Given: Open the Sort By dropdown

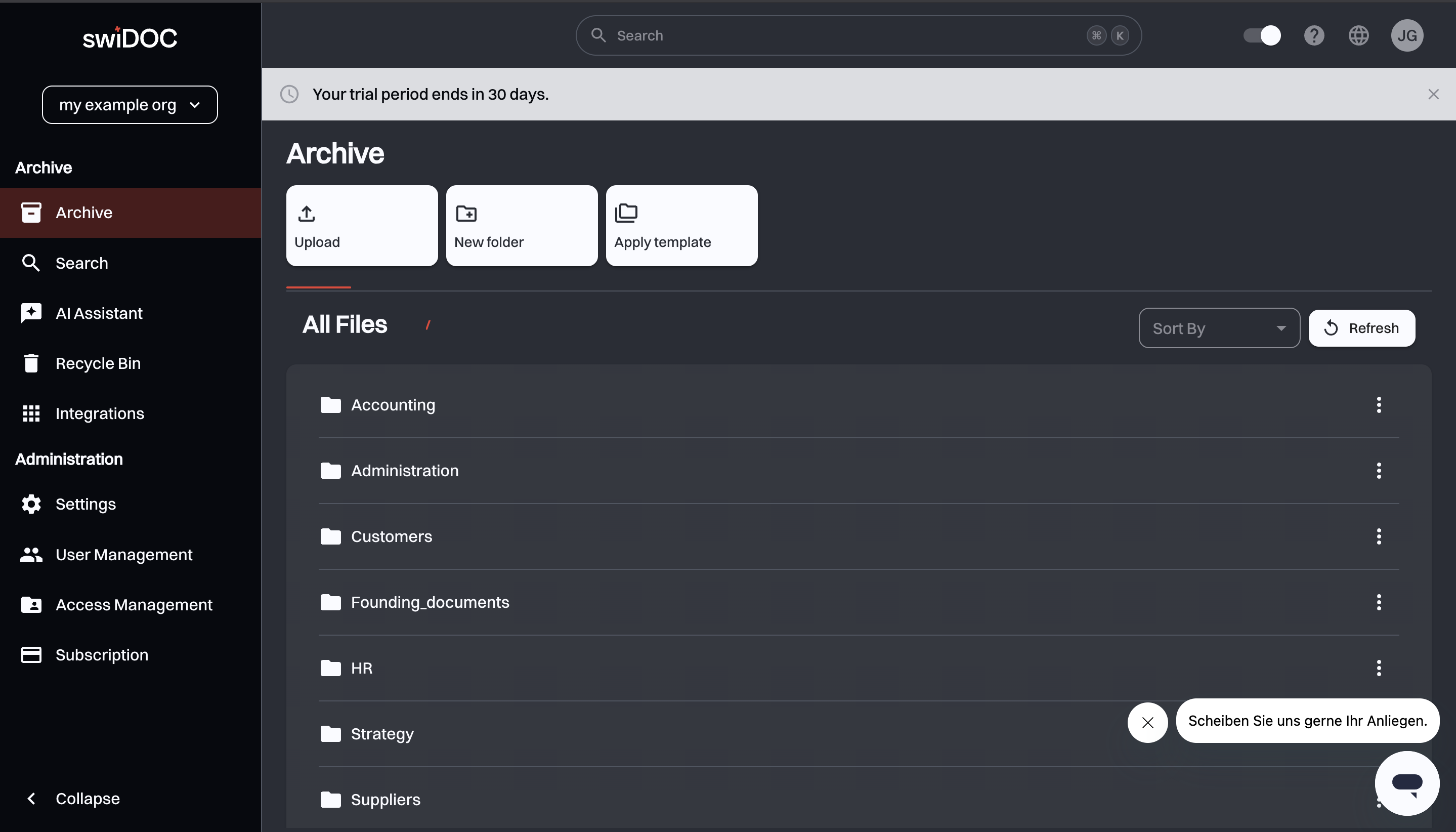Looking at the screenshot, I should tap(1219, 328).
